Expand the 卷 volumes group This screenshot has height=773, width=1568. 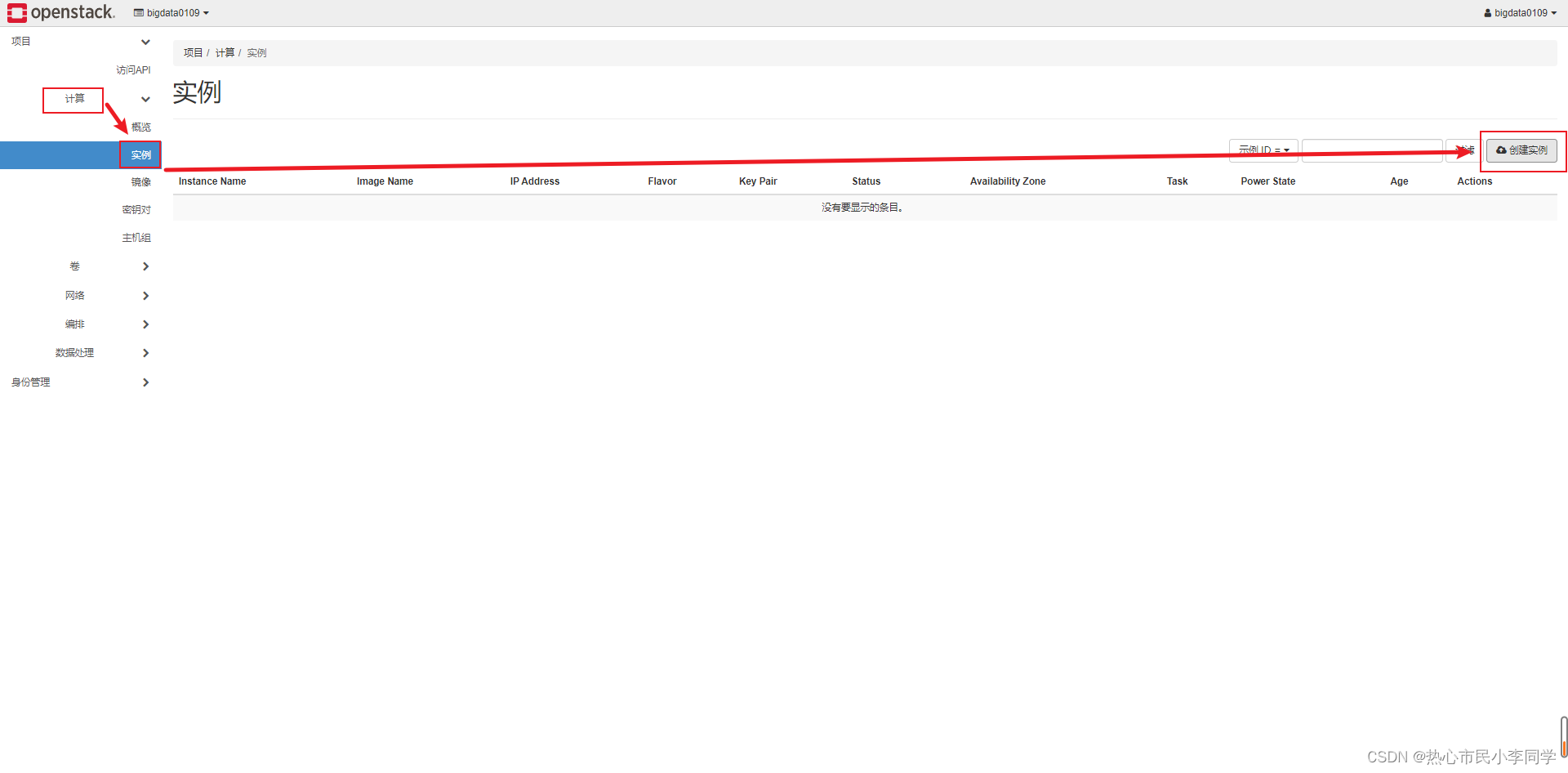[80, 266]
